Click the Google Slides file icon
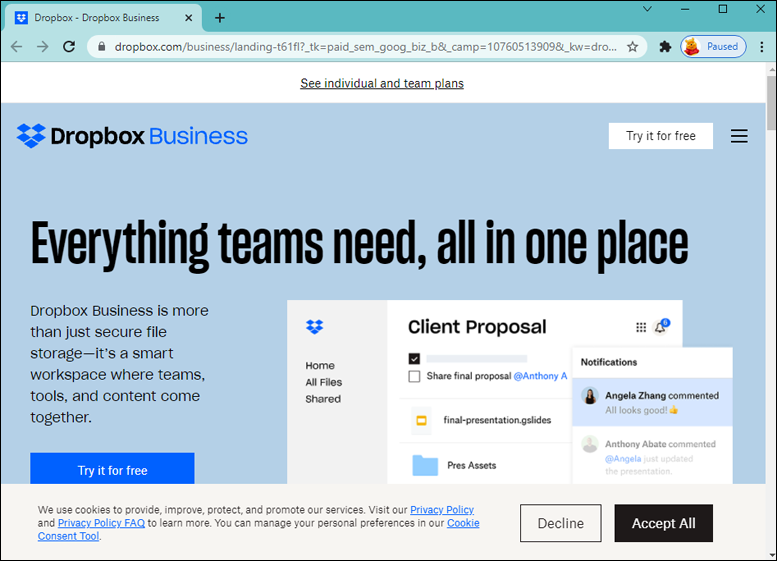The height and width of the screenshot is (561, 777). (x=421, y=420)
